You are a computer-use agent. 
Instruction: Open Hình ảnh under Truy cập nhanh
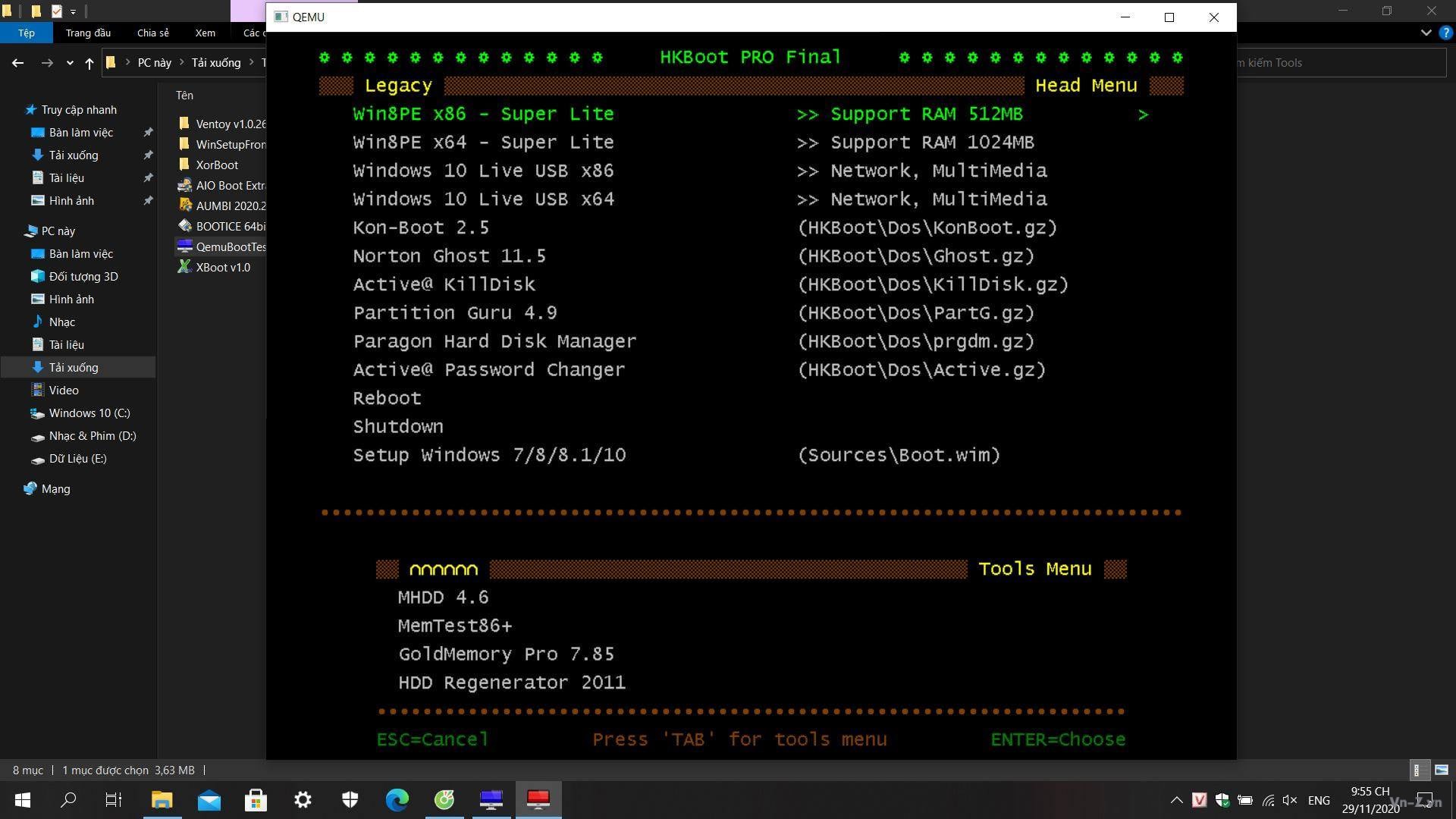click(x=71, y=201)
